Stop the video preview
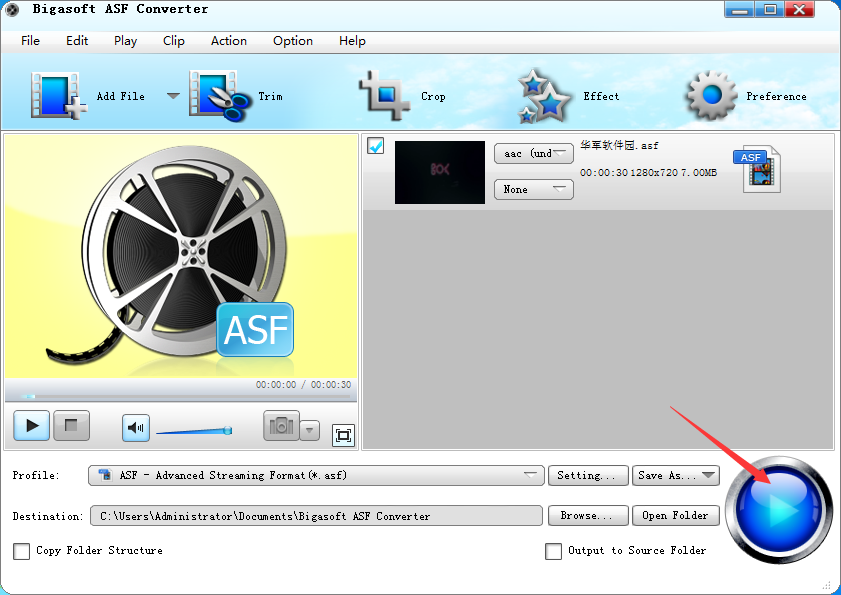841x595 pixels. 71,425
